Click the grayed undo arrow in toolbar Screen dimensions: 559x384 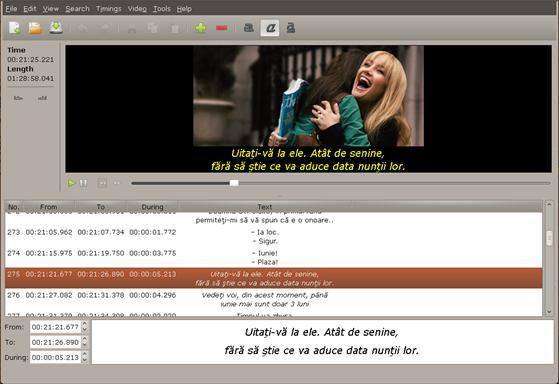[83, 27]
